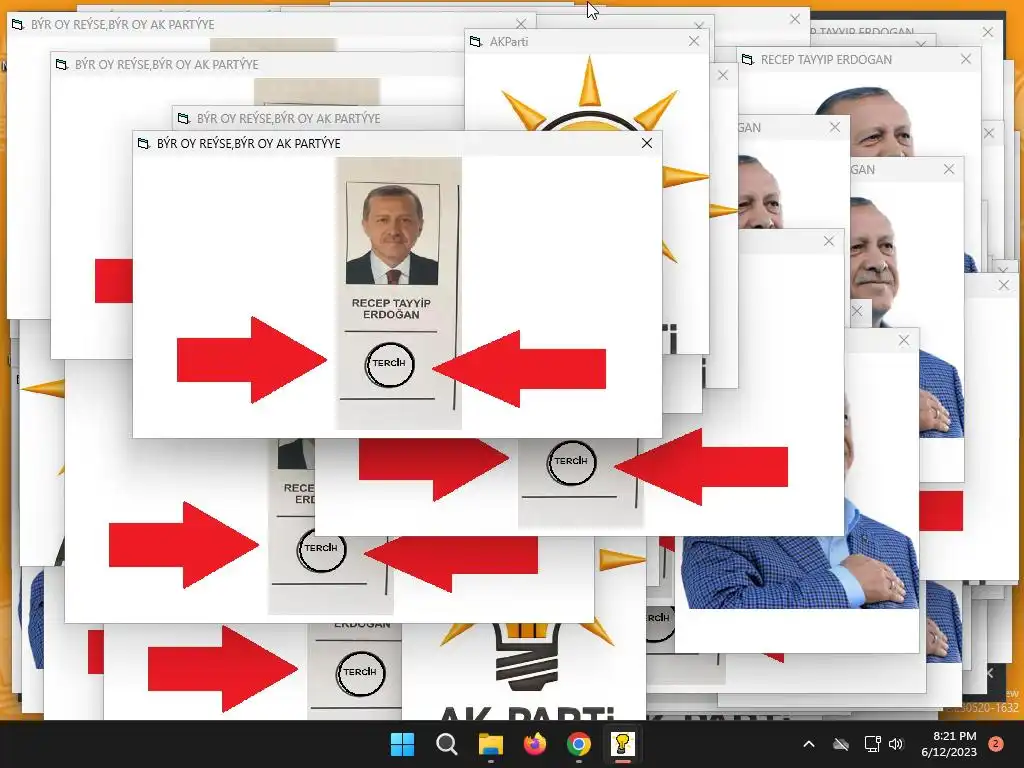
Task: Open File Explorer from the taskbar
Action: (x=490, y=744)
